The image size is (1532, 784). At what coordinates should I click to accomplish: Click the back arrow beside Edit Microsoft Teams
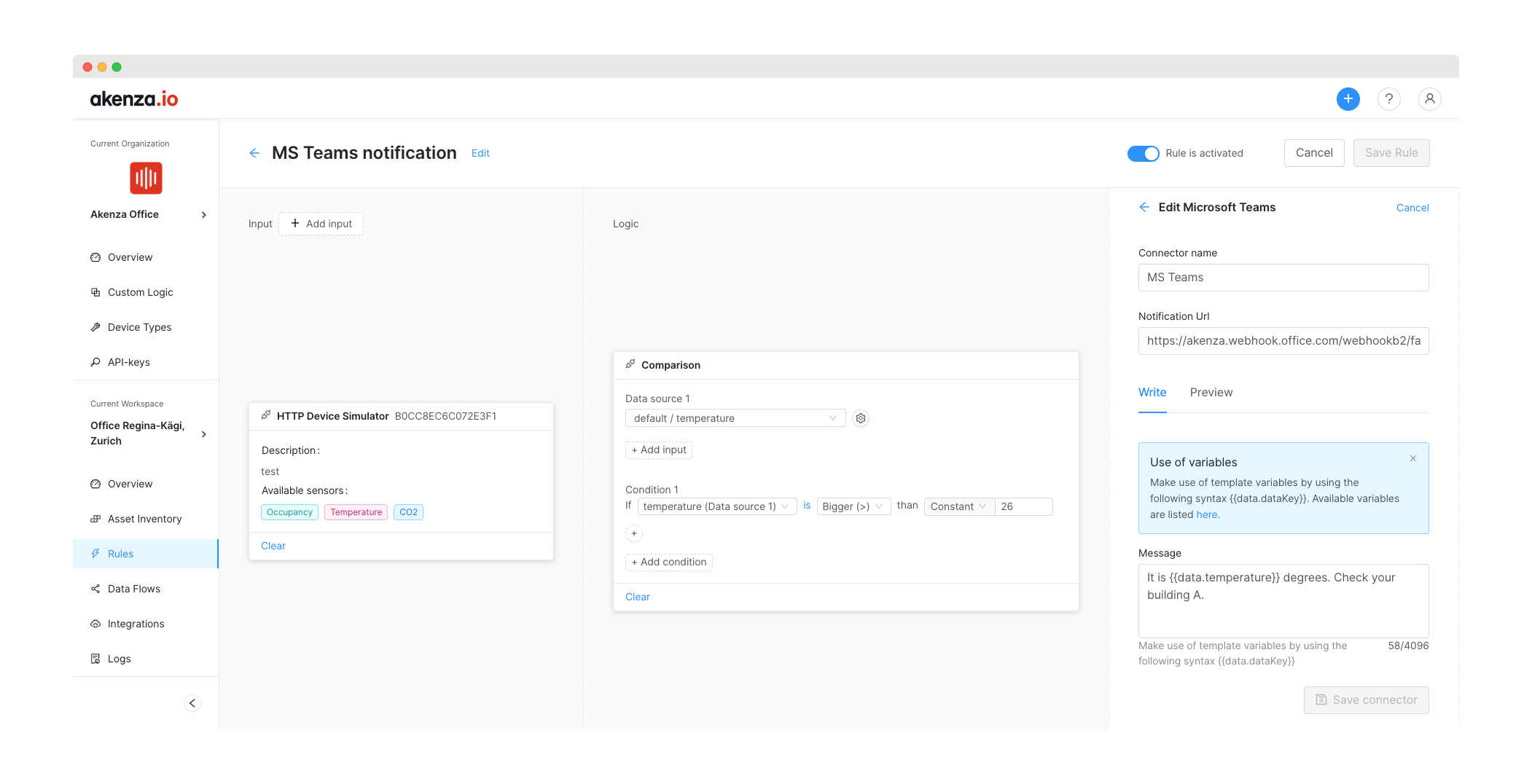1144,208
